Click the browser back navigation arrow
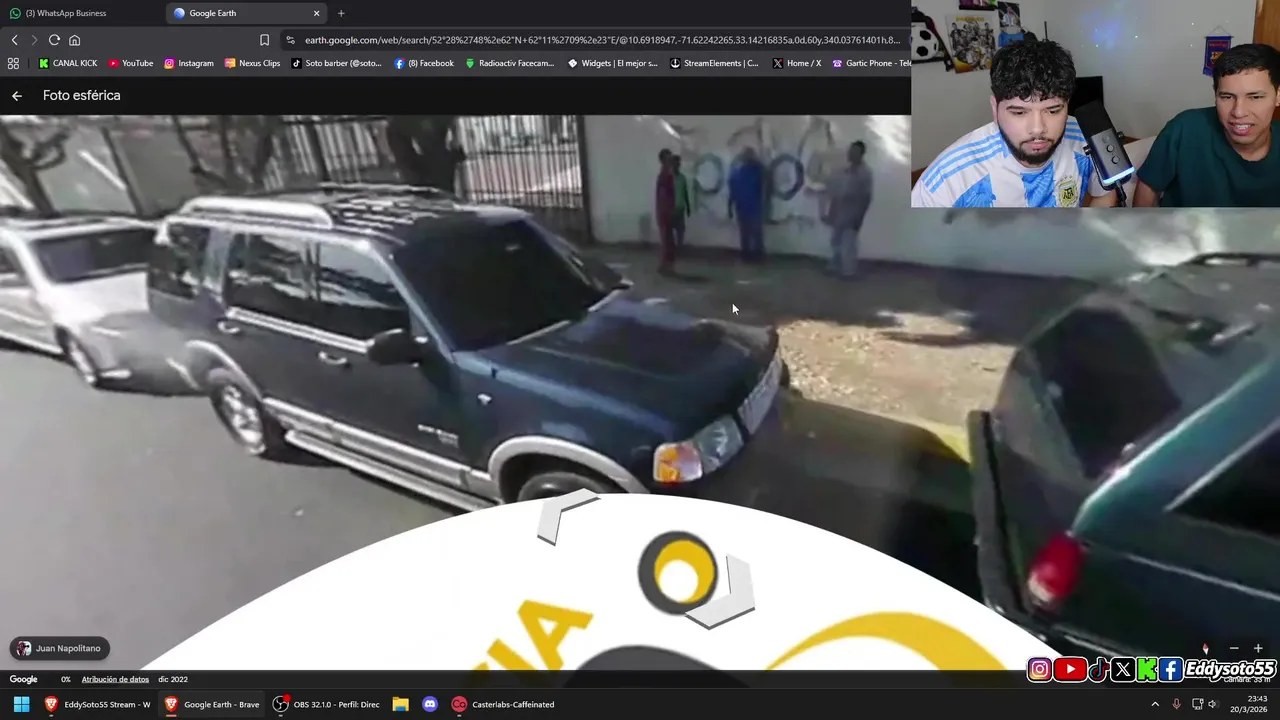This screenshot has width=1280, height=720. tap(14, 40)
